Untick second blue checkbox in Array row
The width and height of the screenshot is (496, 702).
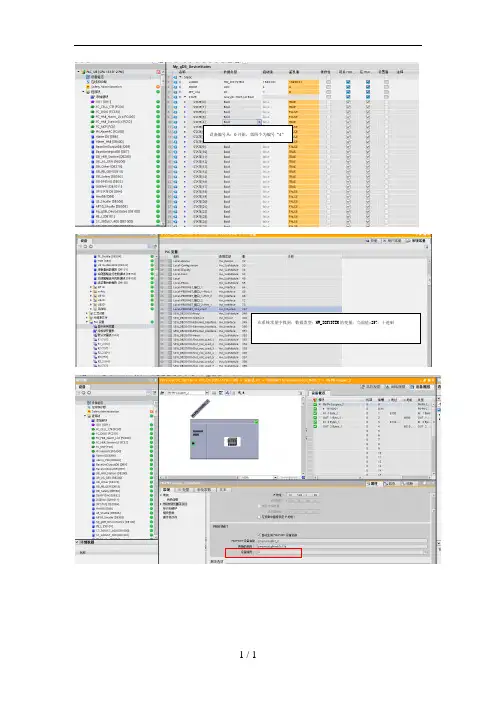(x=368, y=97)
